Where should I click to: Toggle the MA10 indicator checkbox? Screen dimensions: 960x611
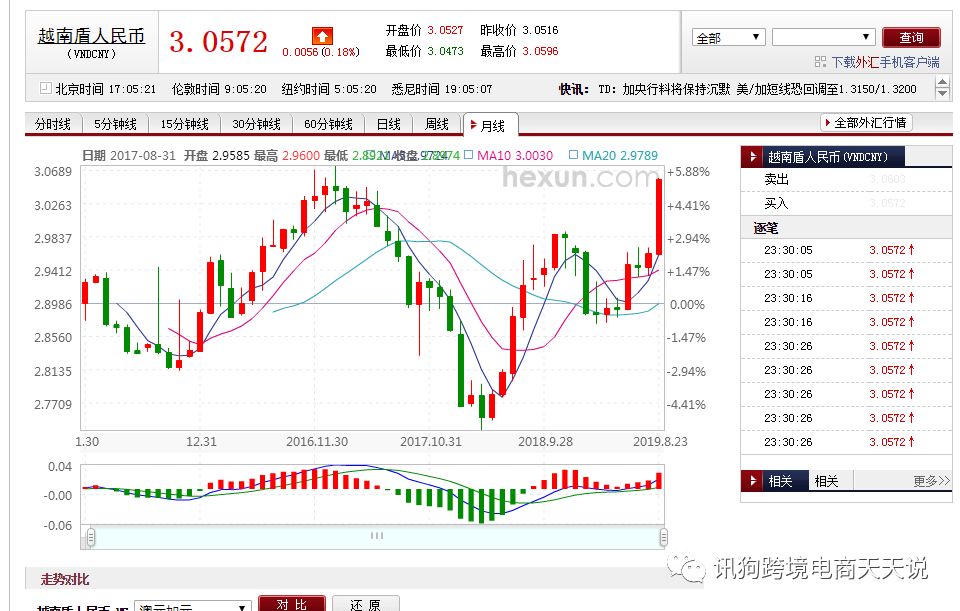coord(468,155)
